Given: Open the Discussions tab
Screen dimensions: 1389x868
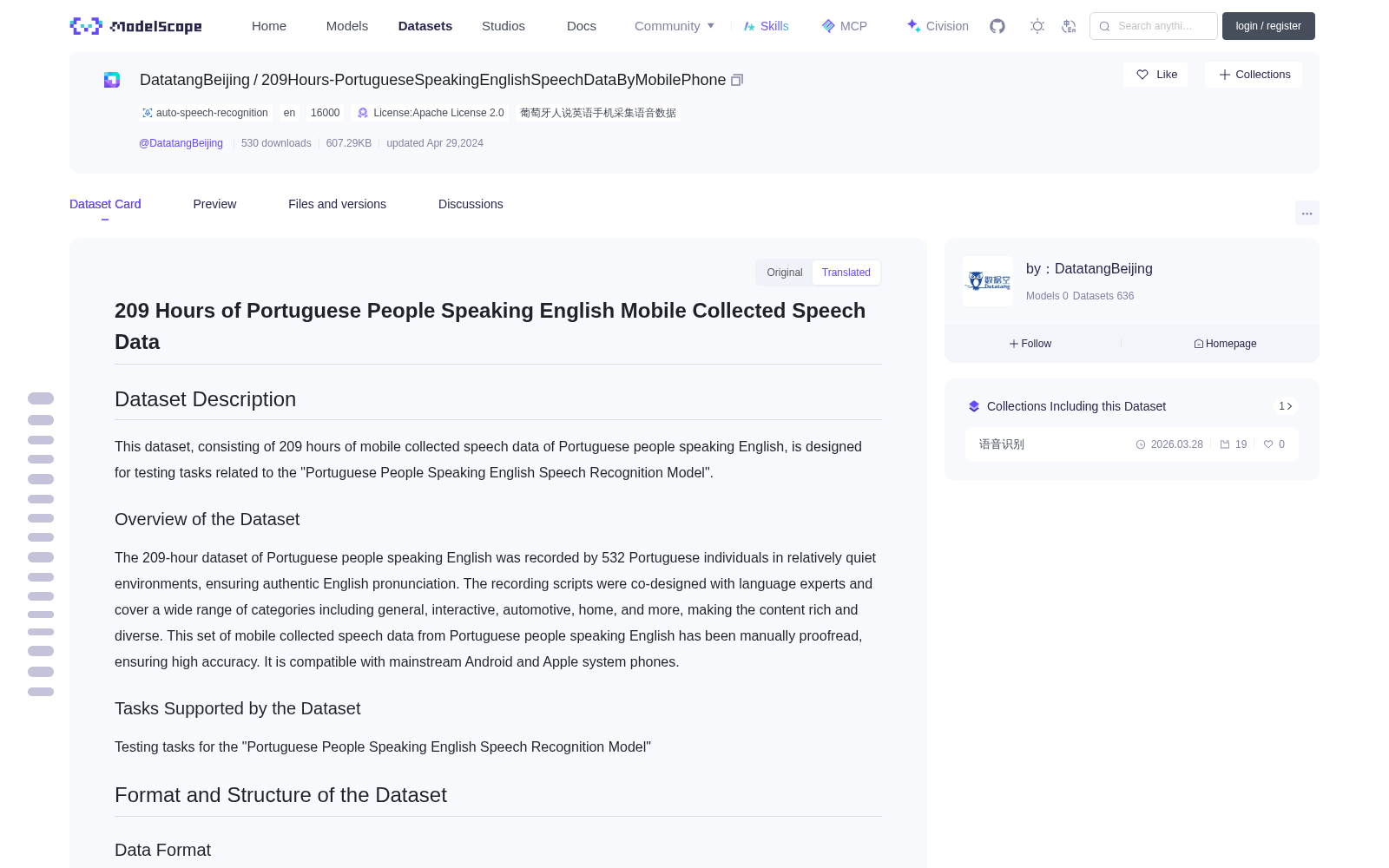Looking at the screenshot, I should click(x=471, y=204).
